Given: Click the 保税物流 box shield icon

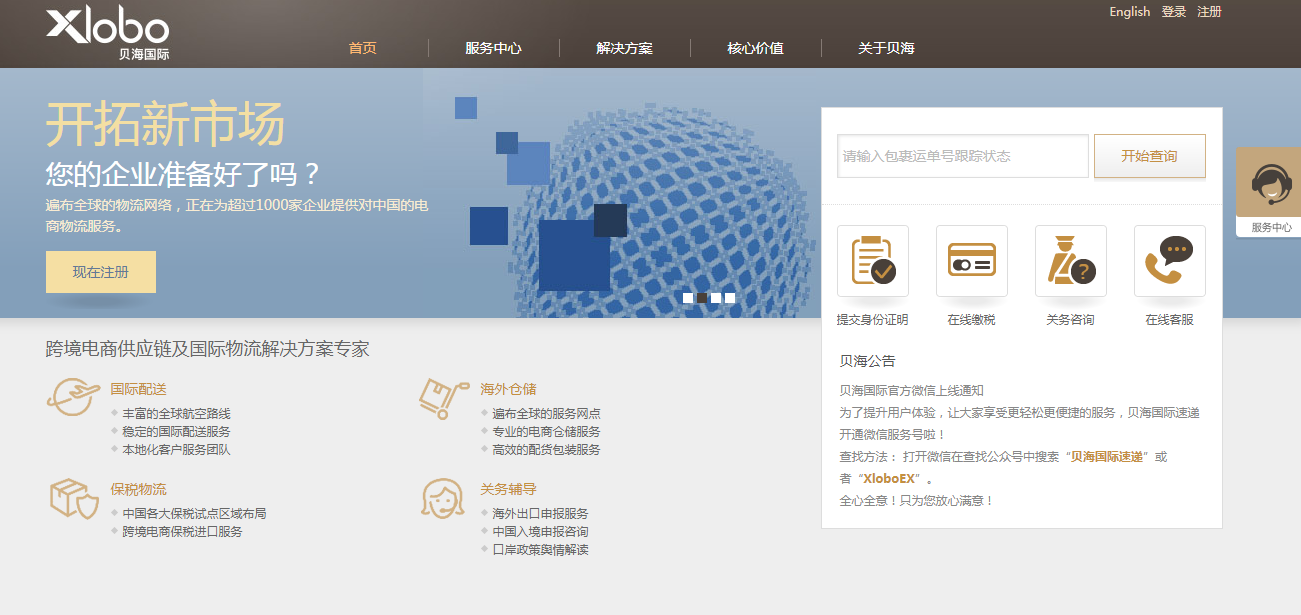Looking at the screenshot, I should 73,498.
